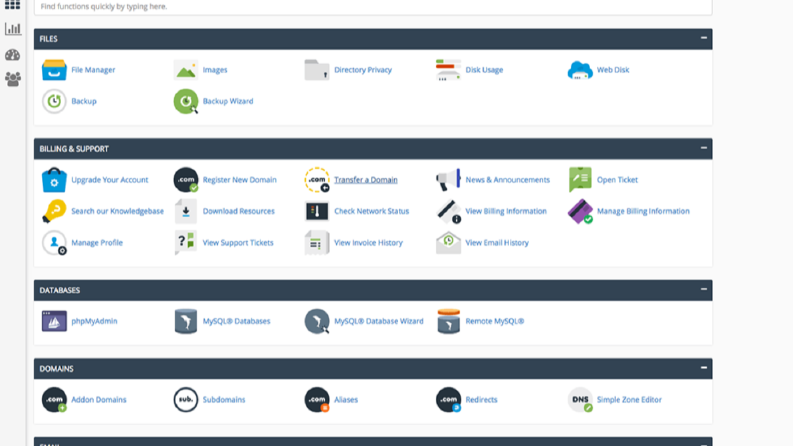793x446 pixels.
Task: Click the Download Resources icon
Action: pyautogui.click(x=186, y=211)
